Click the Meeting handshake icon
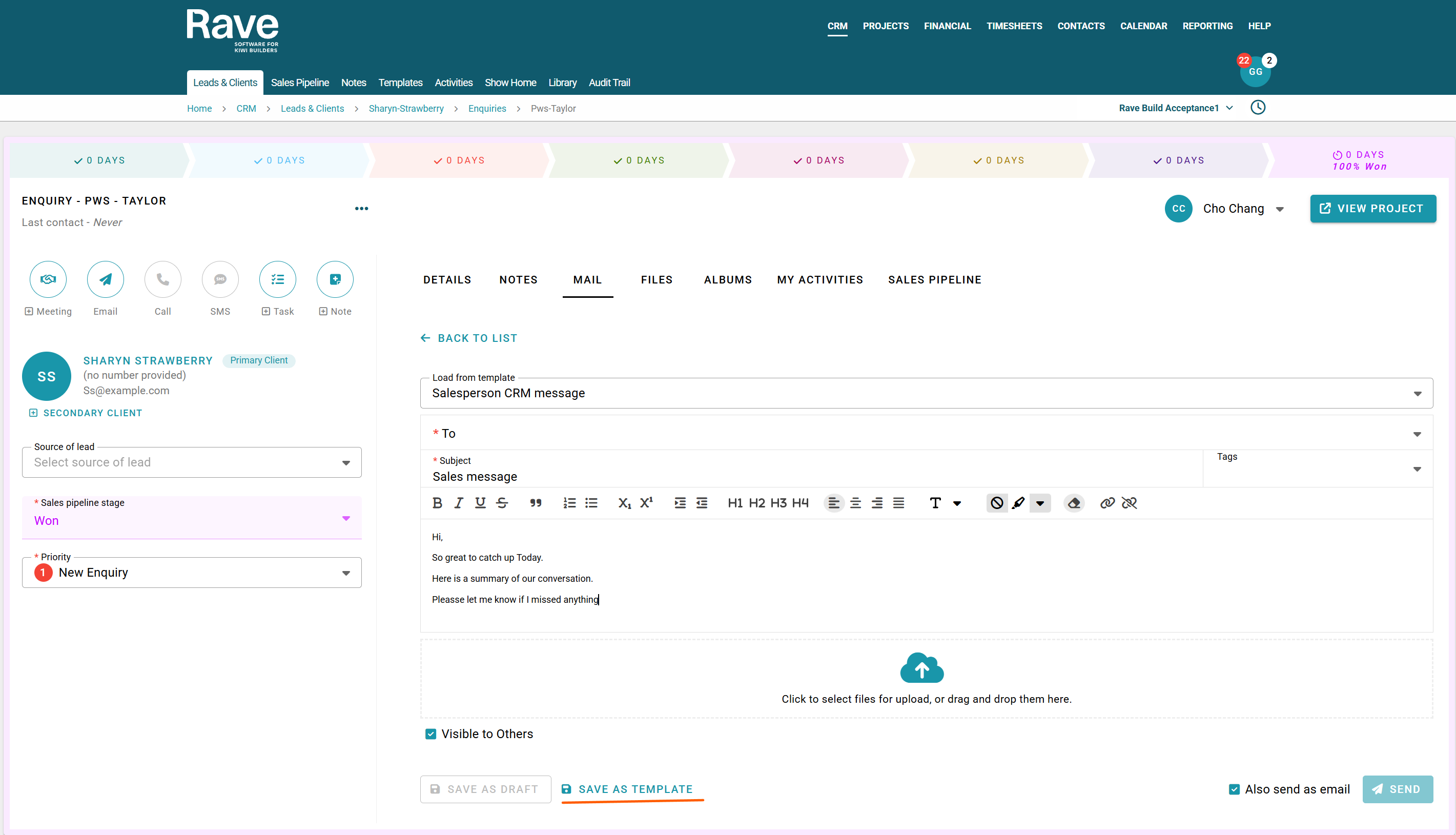1456x835 pixels. coord(48,279)
